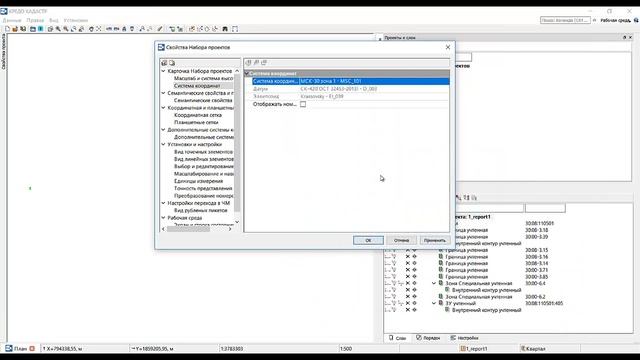
Task: Confirm the dialog with OK
Action: [368, 240]
